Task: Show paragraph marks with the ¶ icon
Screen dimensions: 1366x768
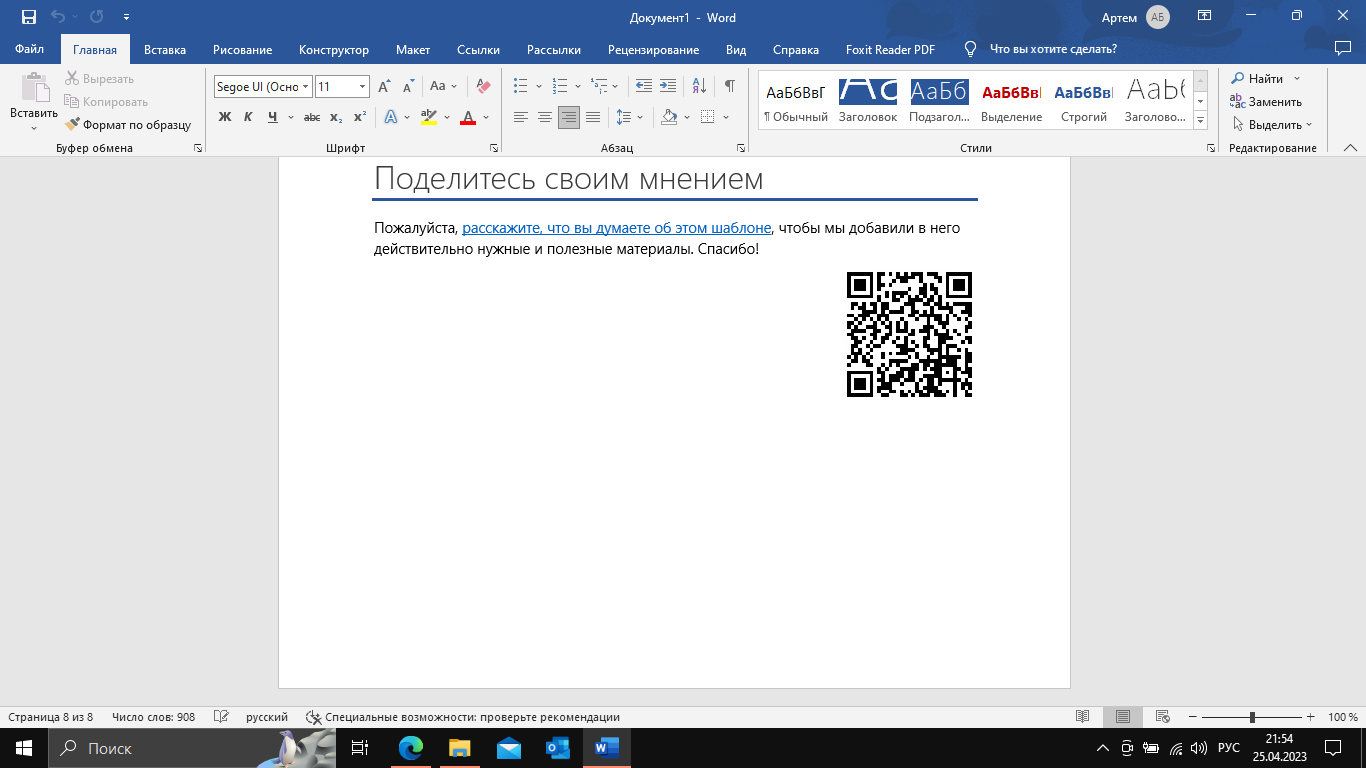Action: (x=730, y=86)
